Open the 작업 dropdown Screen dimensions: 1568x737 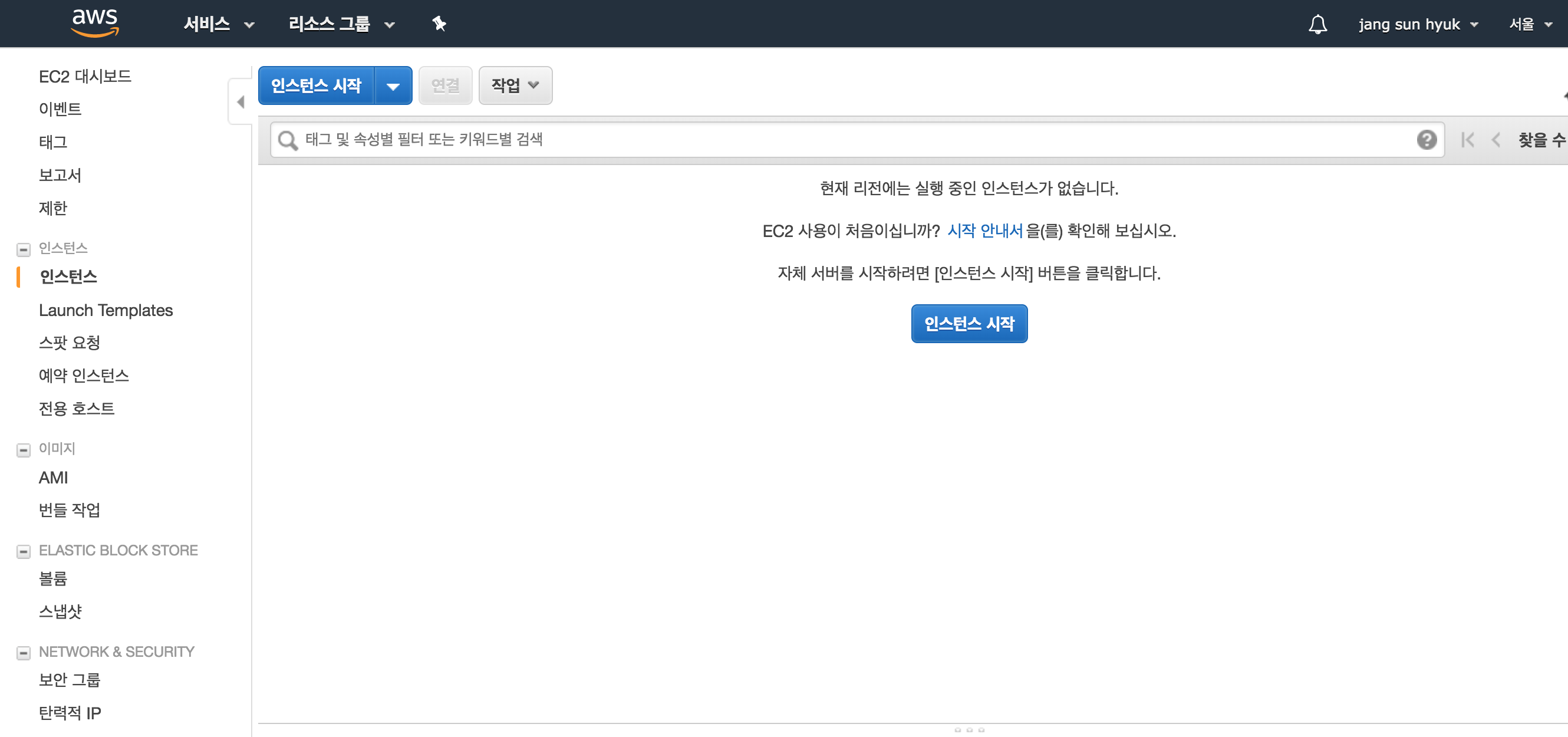[x=515, y=85]
